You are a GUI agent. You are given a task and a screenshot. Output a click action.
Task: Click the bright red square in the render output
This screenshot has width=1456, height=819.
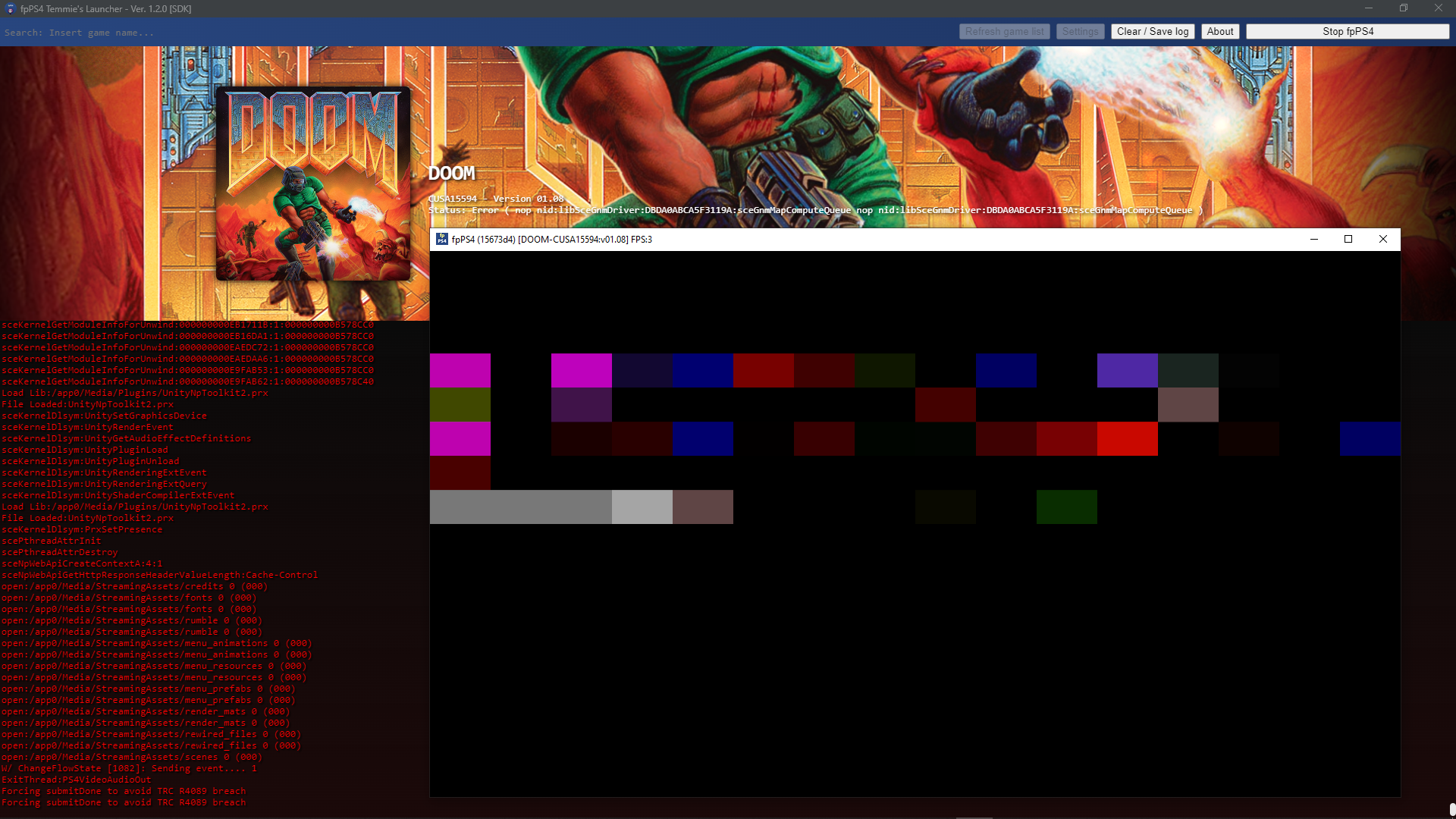tap(1128, 439)
